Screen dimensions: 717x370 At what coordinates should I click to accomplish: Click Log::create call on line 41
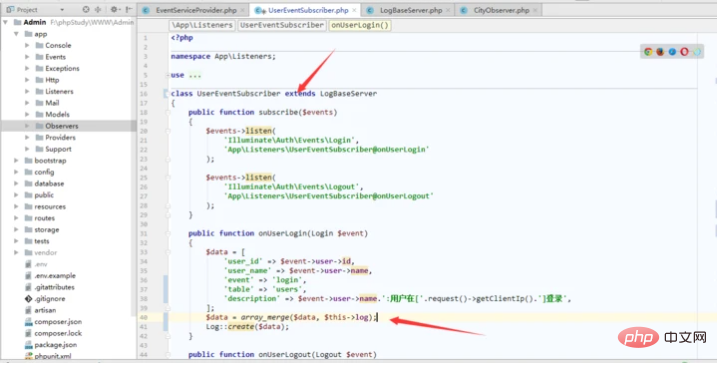point(247,327)
